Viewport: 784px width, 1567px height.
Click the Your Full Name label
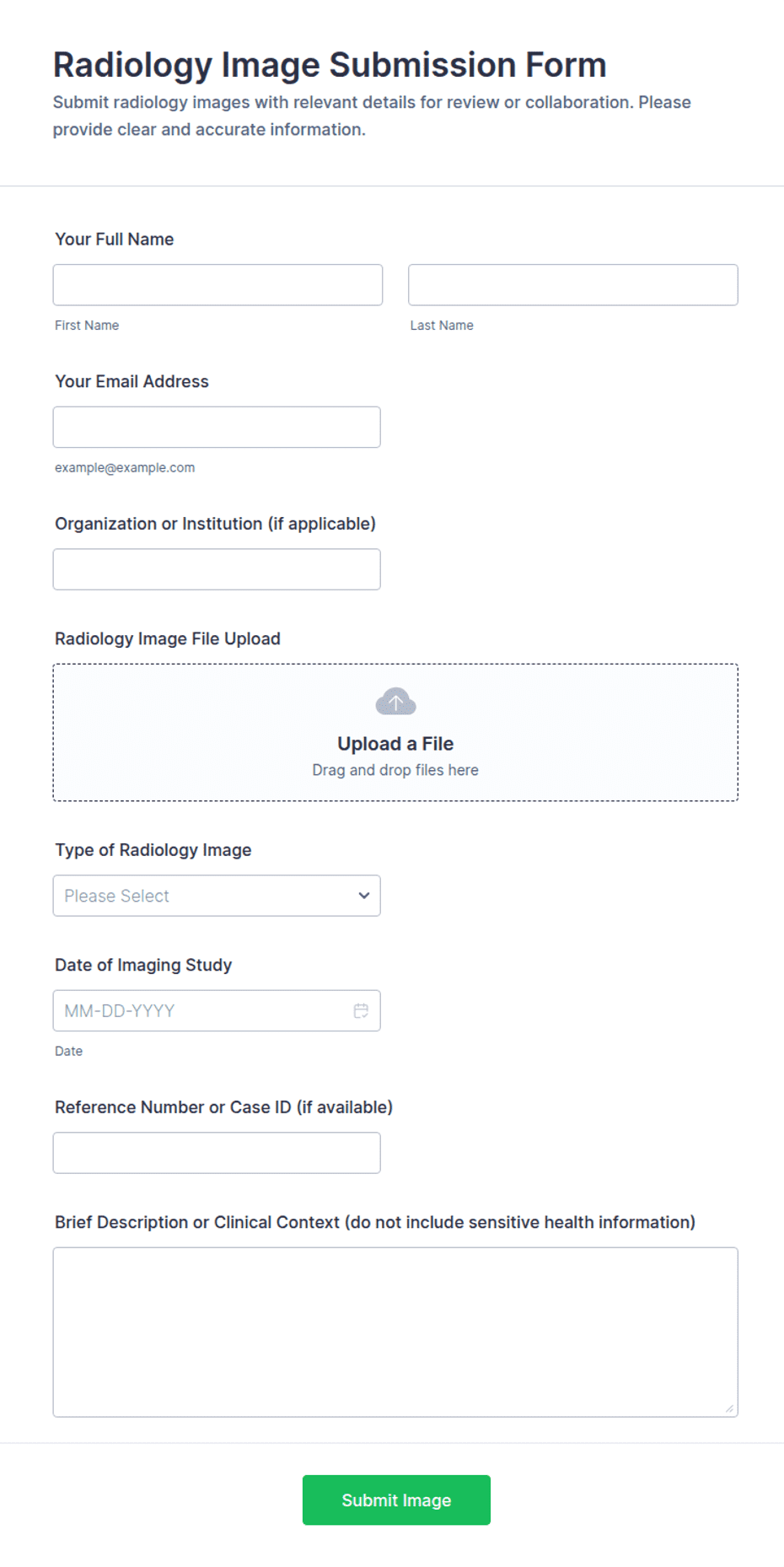point(115,240)
